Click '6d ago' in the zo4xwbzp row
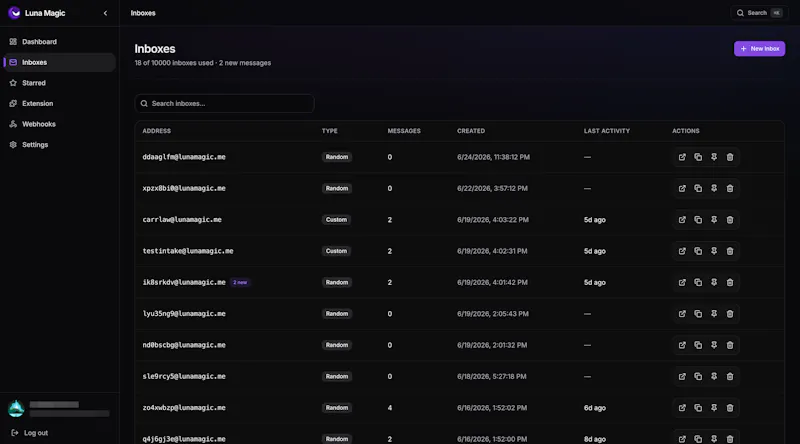The width and height of the screenshot is (800, 444). [594, 408]
